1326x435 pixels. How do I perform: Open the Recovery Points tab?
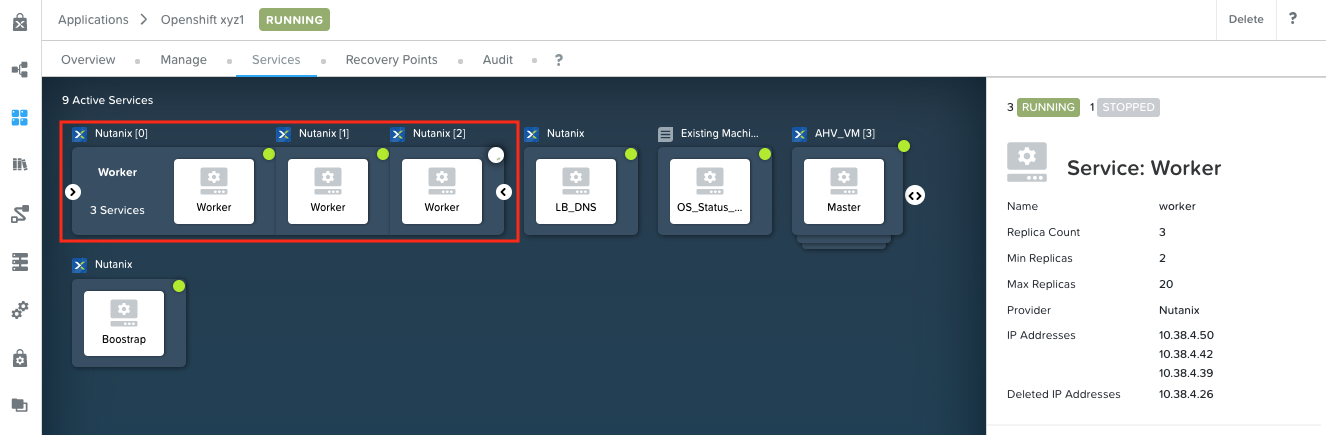391,60
